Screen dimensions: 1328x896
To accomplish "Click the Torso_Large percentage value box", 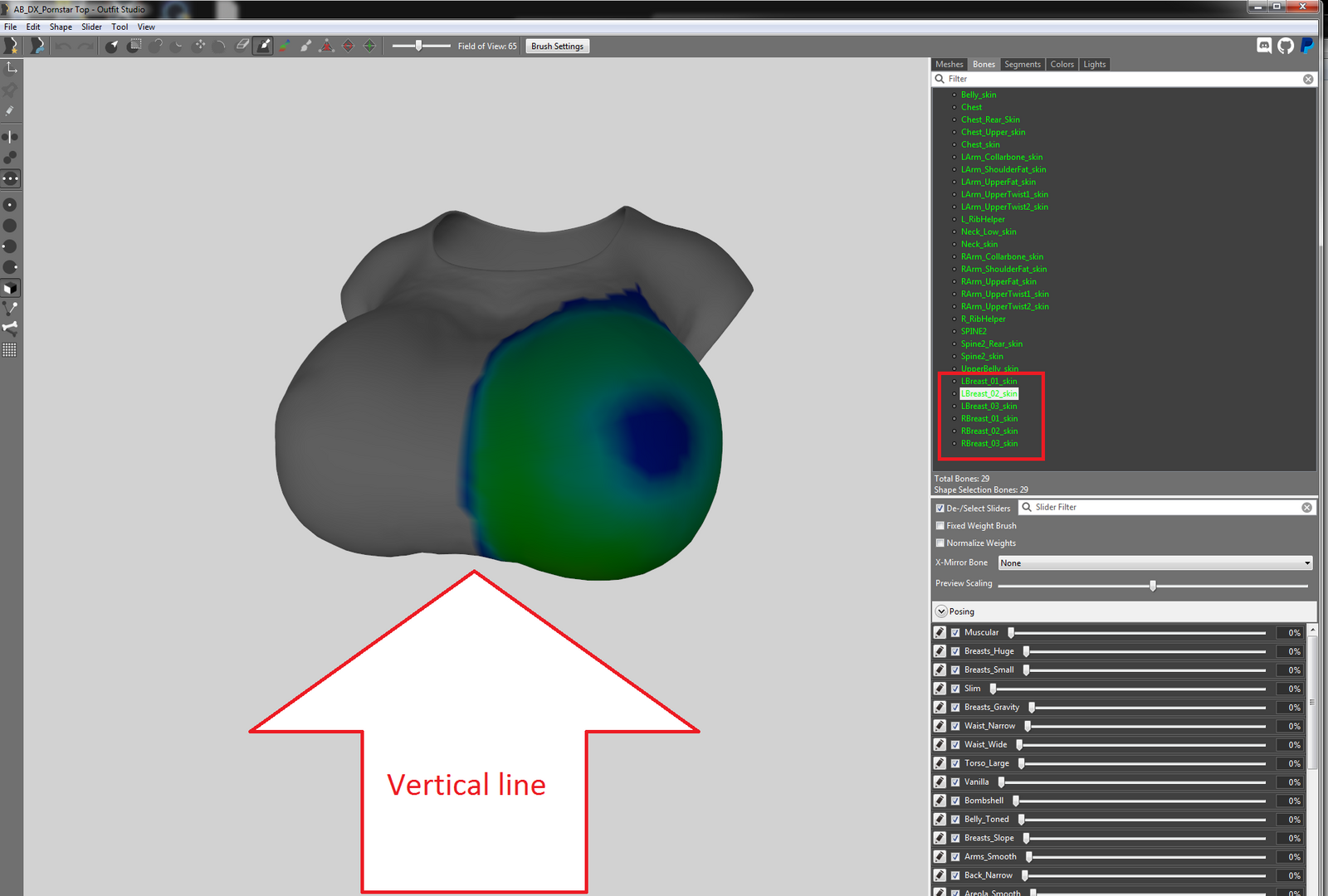I will (1291, 763).
